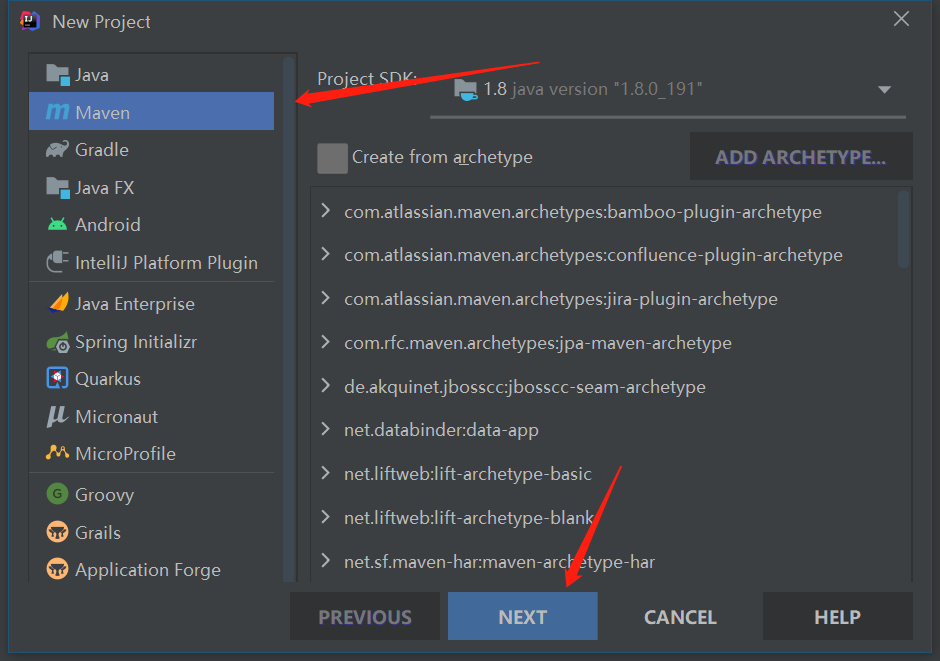Viewport: 940px width, 661px height.
Task: Click the Android robot icon
Action: tap(58, 225)
